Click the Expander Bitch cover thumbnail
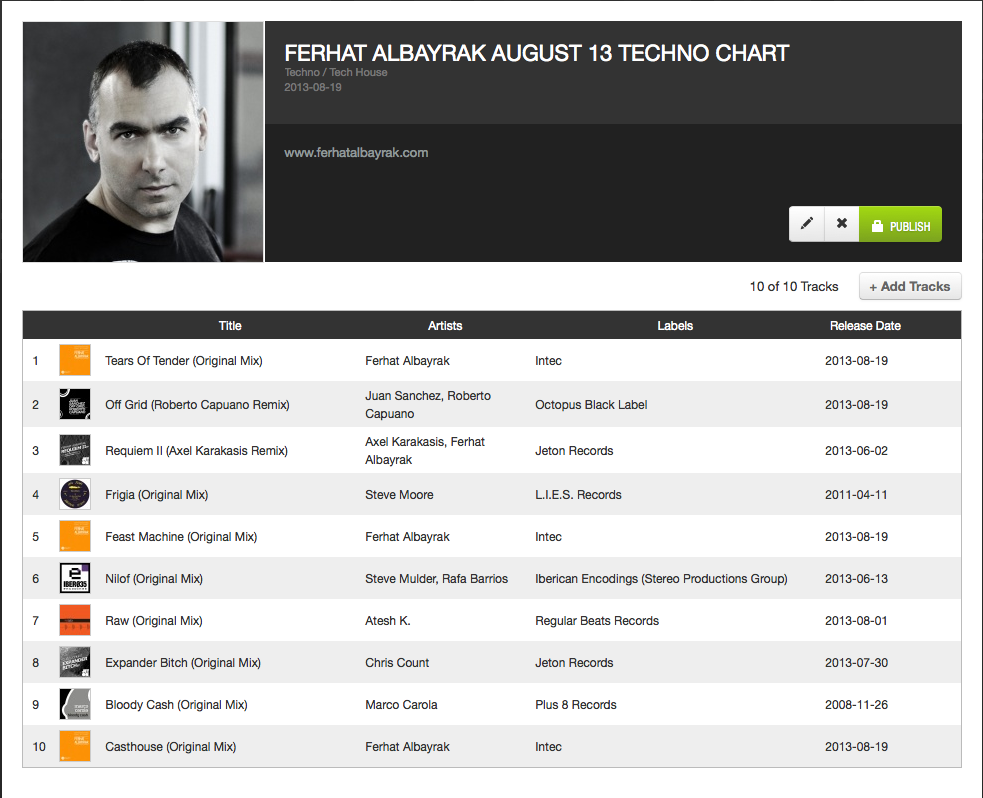The image size is (983, 798). pyautogui.click(x=75, y=662)
